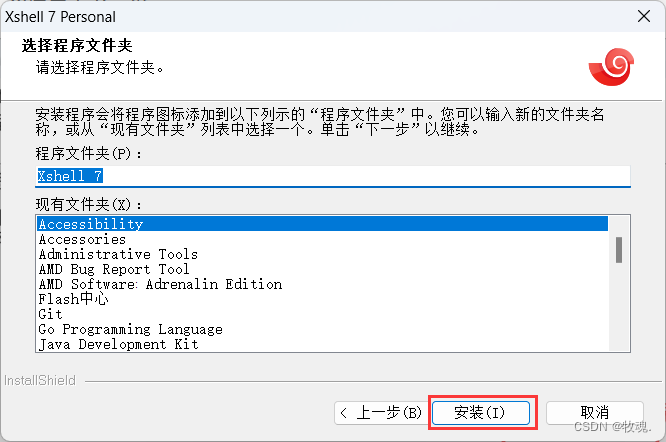Go back with 上一步(B) button
Screen dimensions: 666x442
tap(381, 412)
